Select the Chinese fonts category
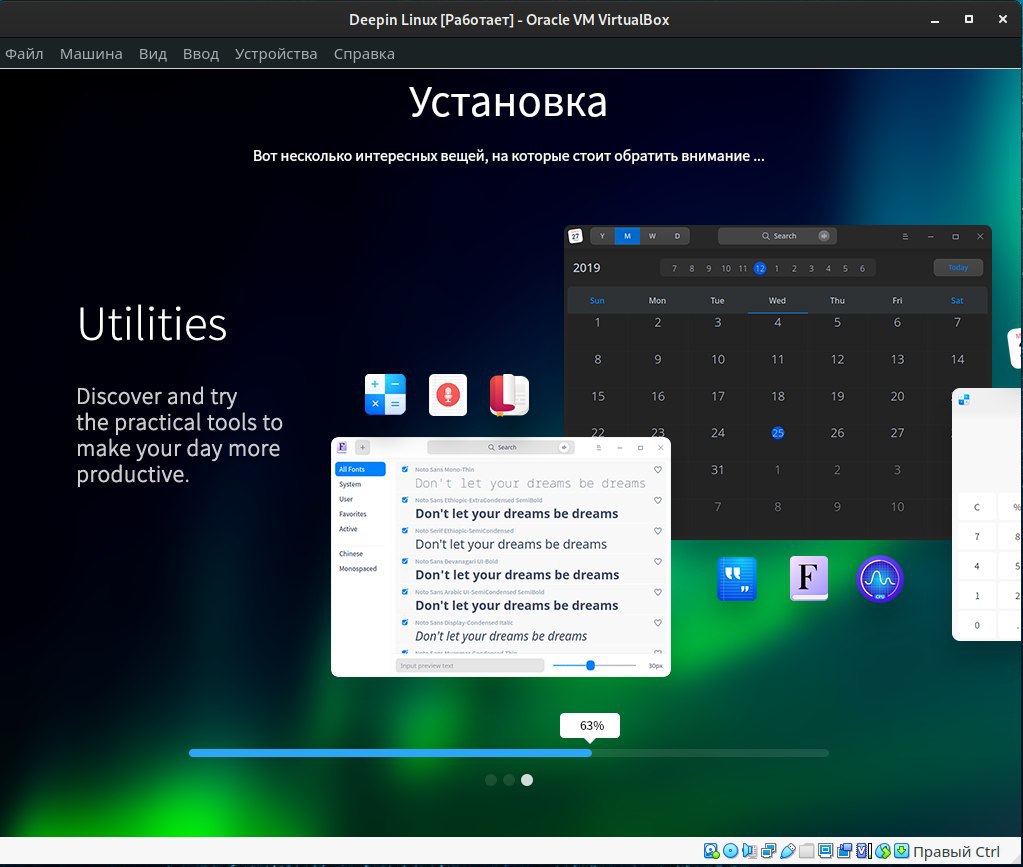1023x867 pixels. pyautogui.click(x=351, y=554)
